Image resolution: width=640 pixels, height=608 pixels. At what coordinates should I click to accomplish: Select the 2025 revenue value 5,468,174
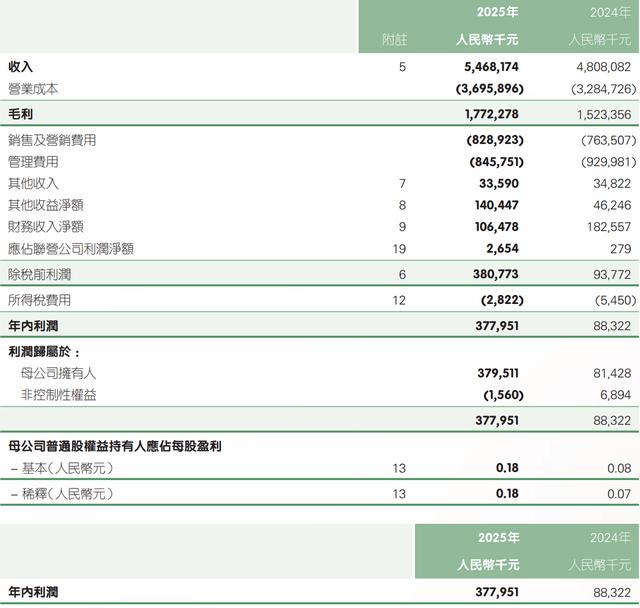click(x=485, y=67)
